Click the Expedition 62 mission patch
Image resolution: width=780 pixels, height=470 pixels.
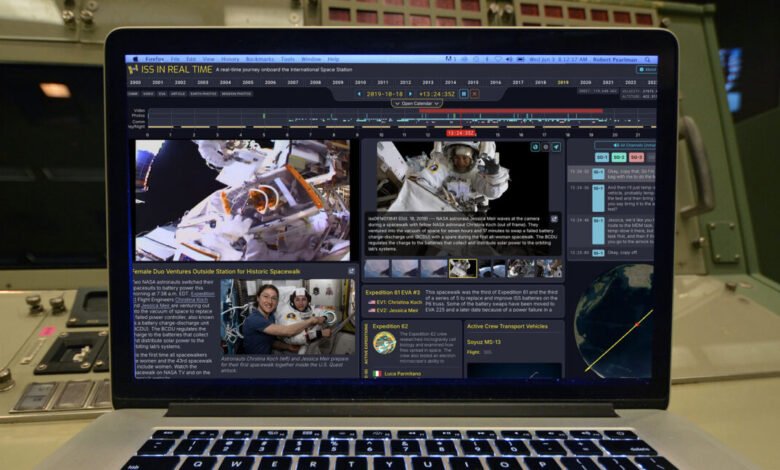(384, 343)
